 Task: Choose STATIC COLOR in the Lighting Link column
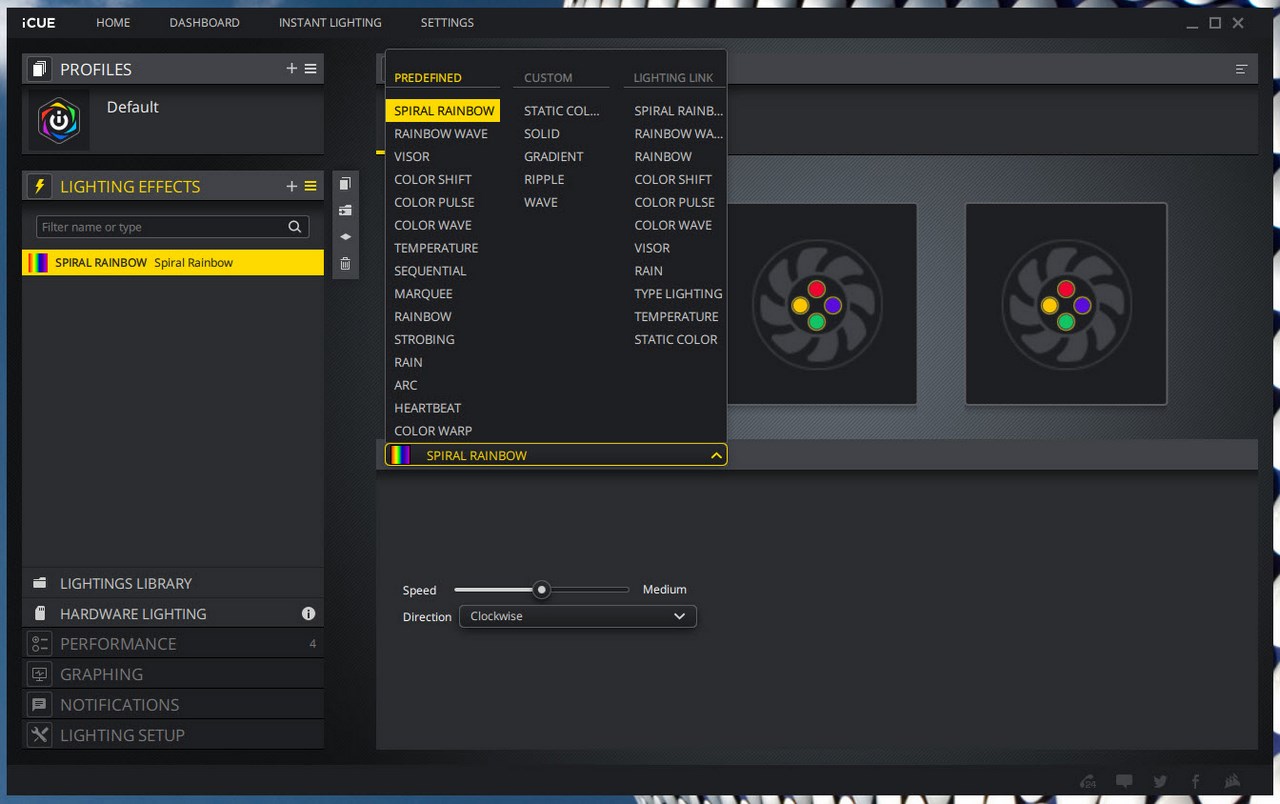(676, 340)
